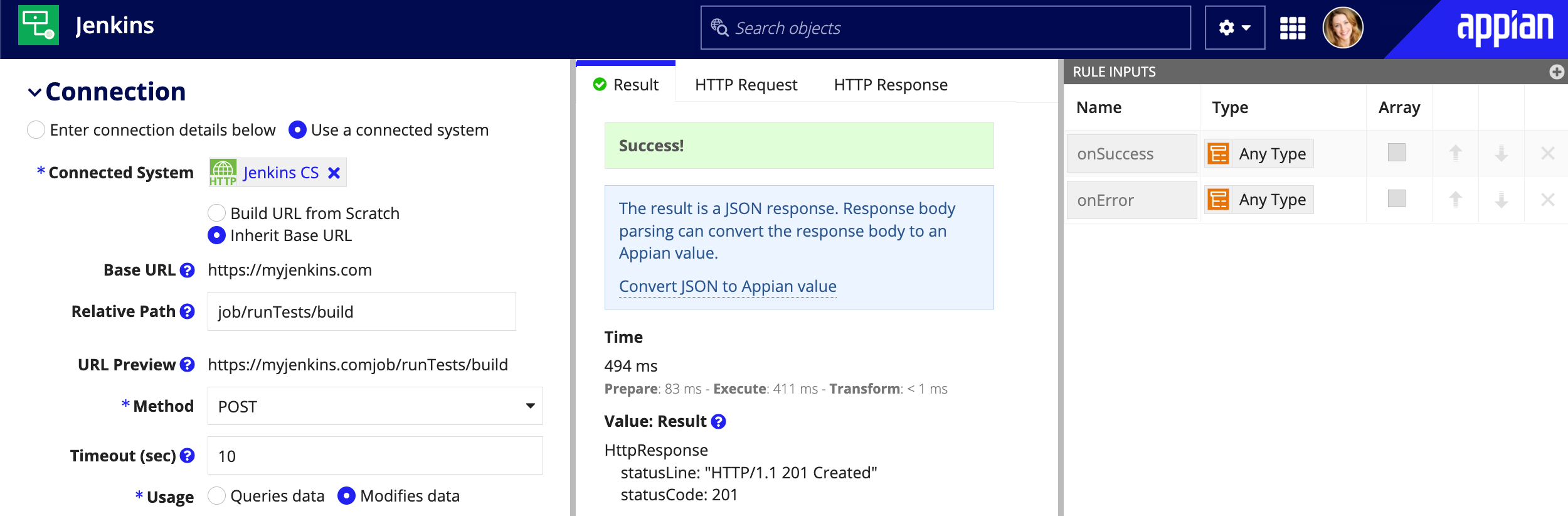Show help for Base URL
Screen dimensions: 1568x516
(x=187, y=270)
